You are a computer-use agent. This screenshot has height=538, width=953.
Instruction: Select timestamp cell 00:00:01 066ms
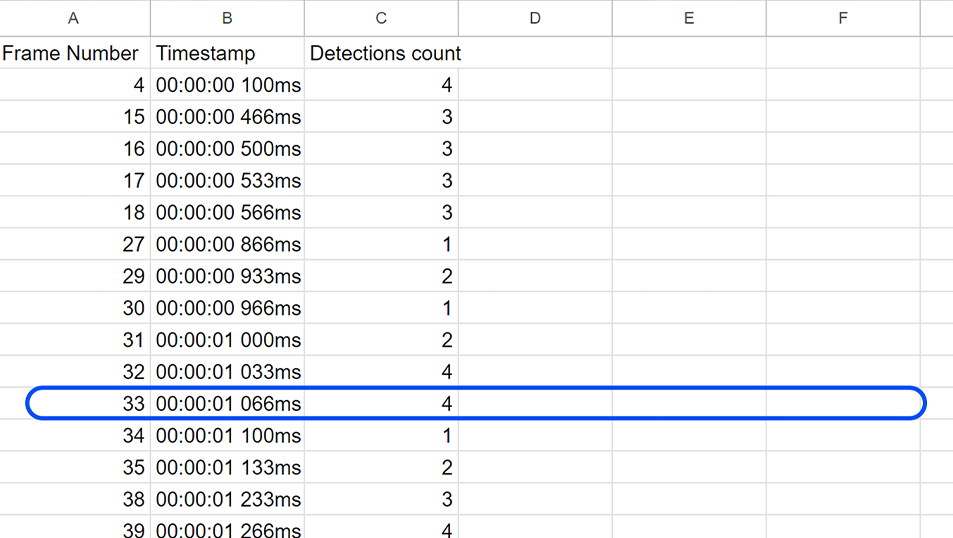[x=228, y=404]
